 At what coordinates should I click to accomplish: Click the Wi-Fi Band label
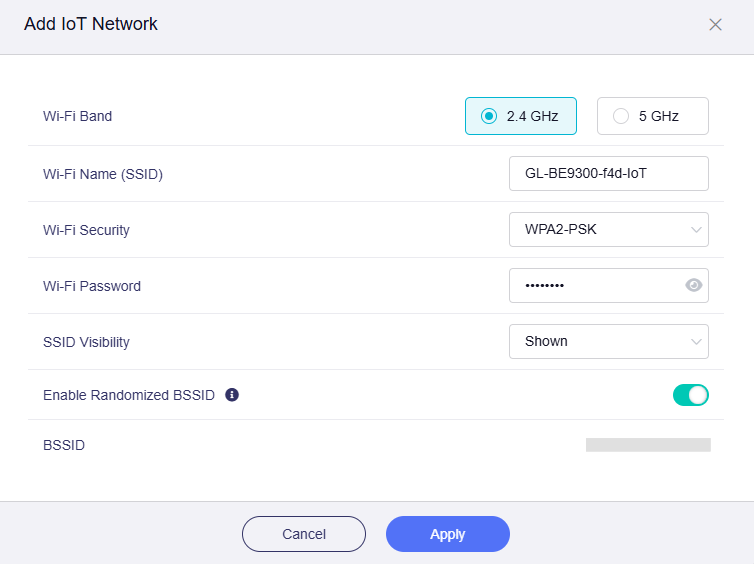[77, 116]
